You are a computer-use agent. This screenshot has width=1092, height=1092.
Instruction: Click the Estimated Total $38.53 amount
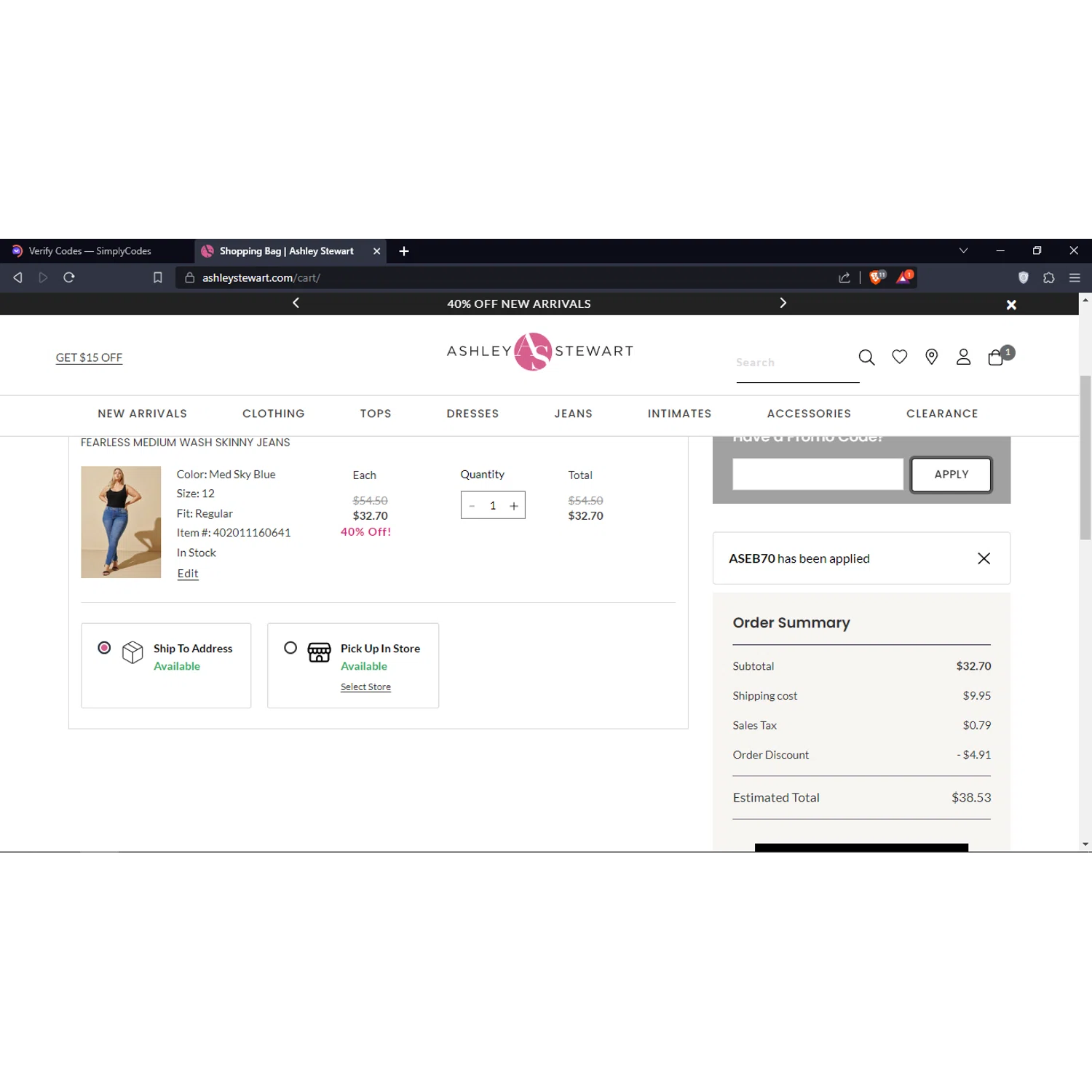pyautogui.click(x=971, y=798)
